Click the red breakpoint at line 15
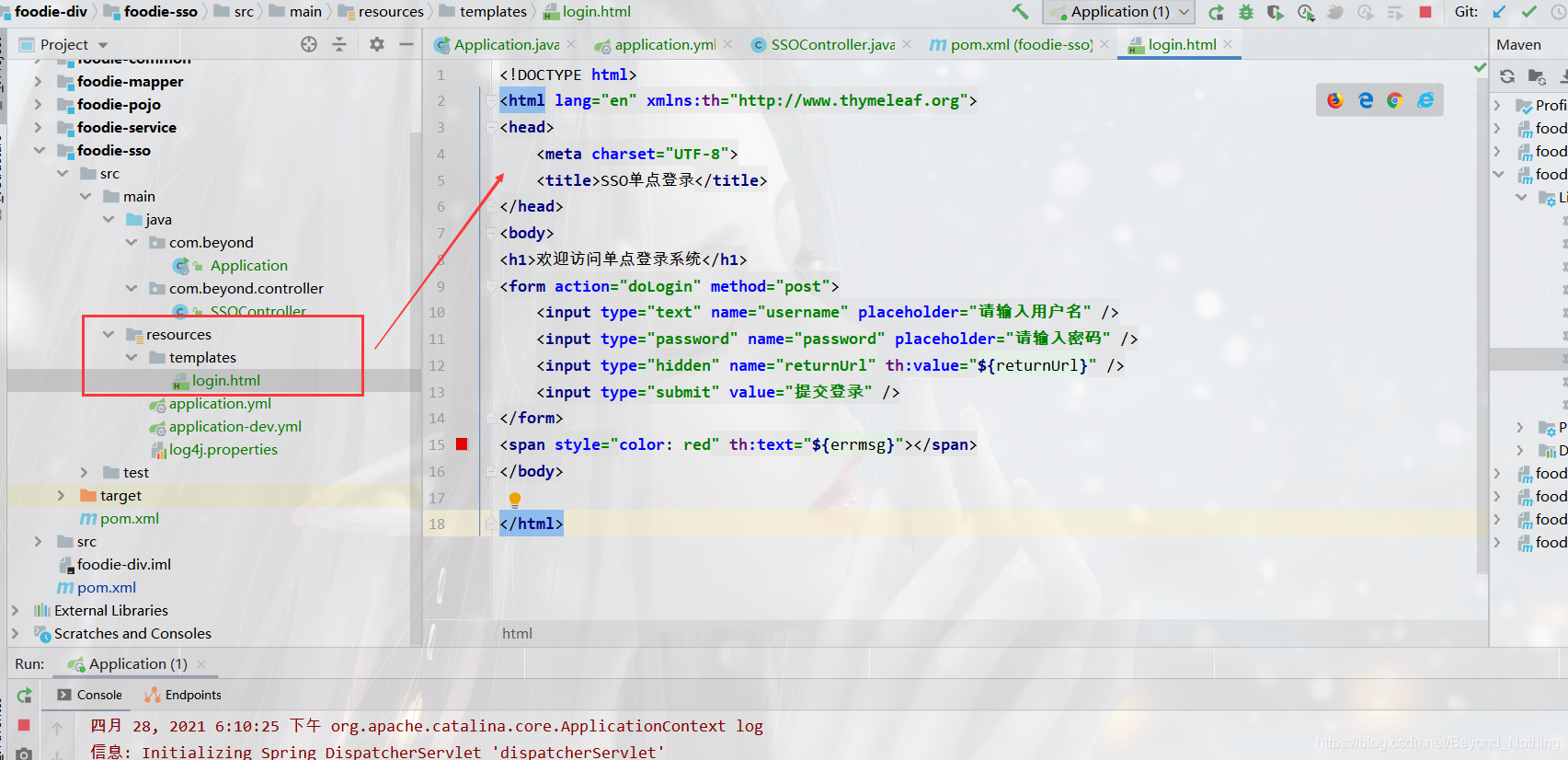This screenshot has height=760, width=1568. (x=462, y=444)
